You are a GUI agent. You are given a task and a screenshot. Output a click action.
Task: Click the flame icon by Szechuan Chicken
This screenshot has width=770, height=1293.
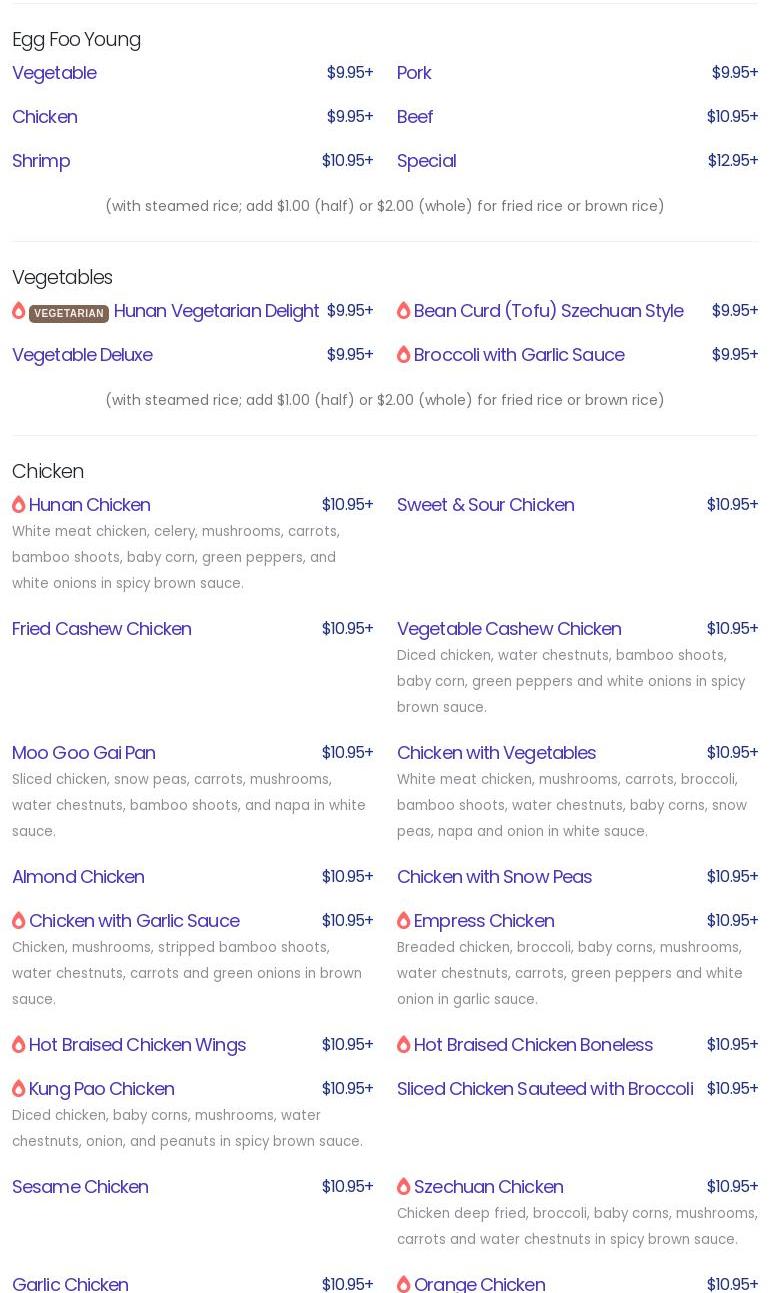pyautogui.click(x=404, y=1187)
